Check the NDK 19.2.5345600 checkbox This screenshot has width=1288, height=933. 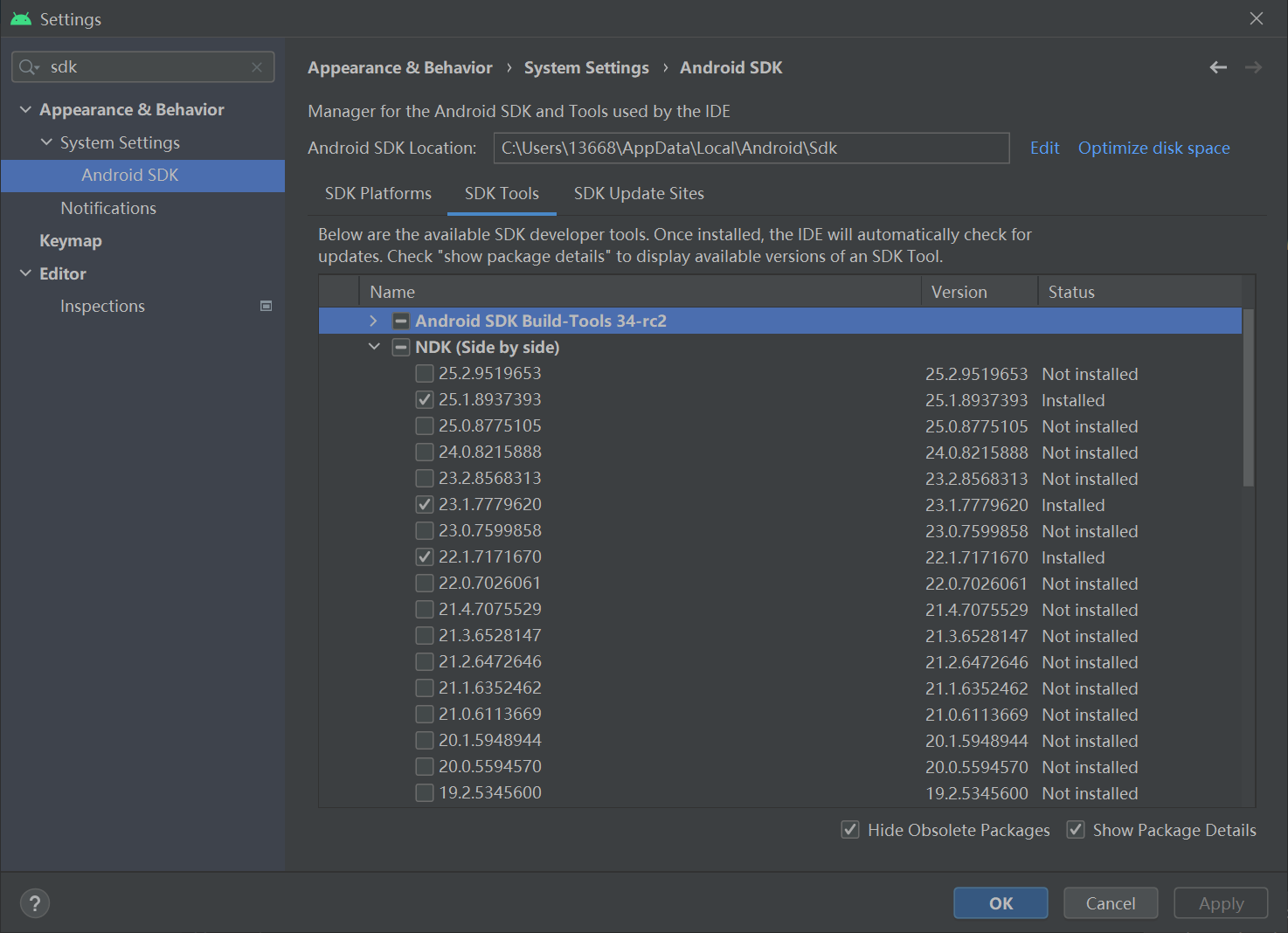coord(425,792)
